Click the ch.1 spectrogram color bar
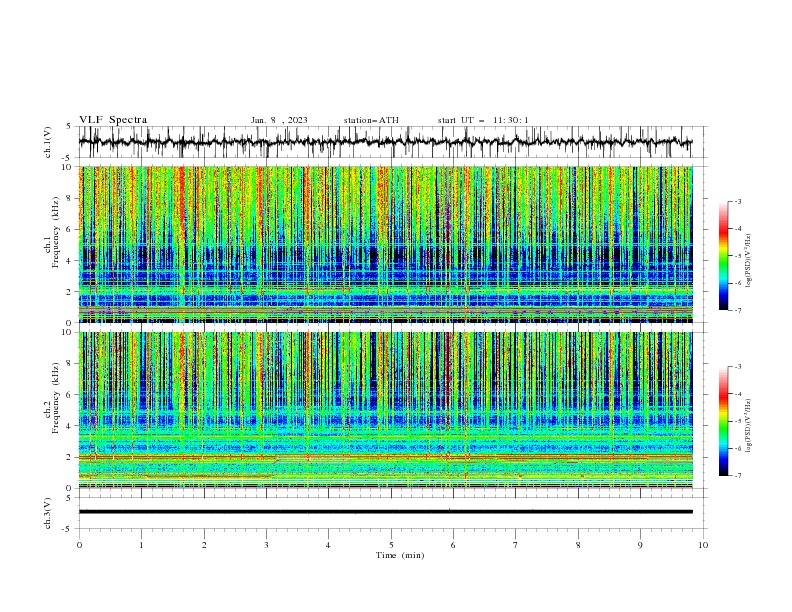 click(x=724, y=256)
